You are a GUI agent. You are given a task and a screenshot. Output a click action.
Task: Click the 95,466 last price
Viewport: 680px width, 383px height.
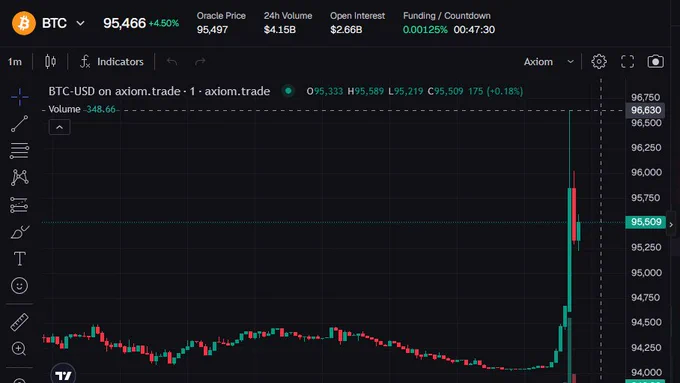click(124, 23)
